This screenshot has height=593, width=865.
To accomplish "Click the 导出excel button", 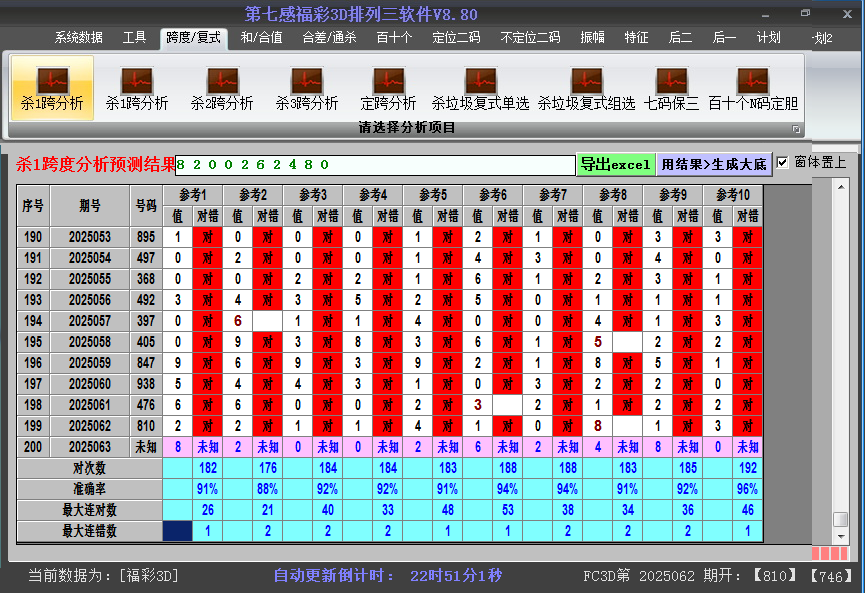I will 616,164.
